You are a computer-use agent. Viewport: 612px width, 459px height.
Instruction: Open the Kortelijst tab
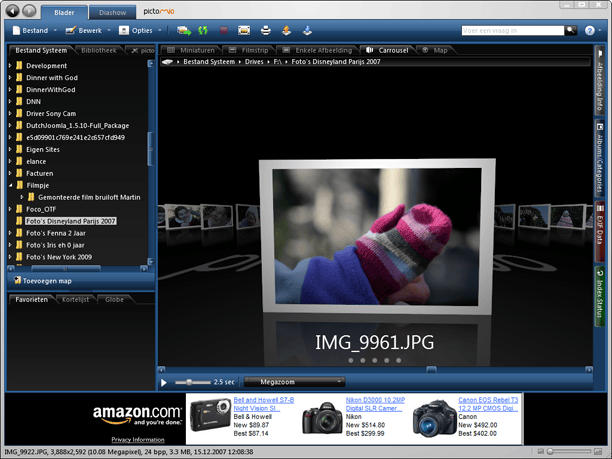click(75, 299)
